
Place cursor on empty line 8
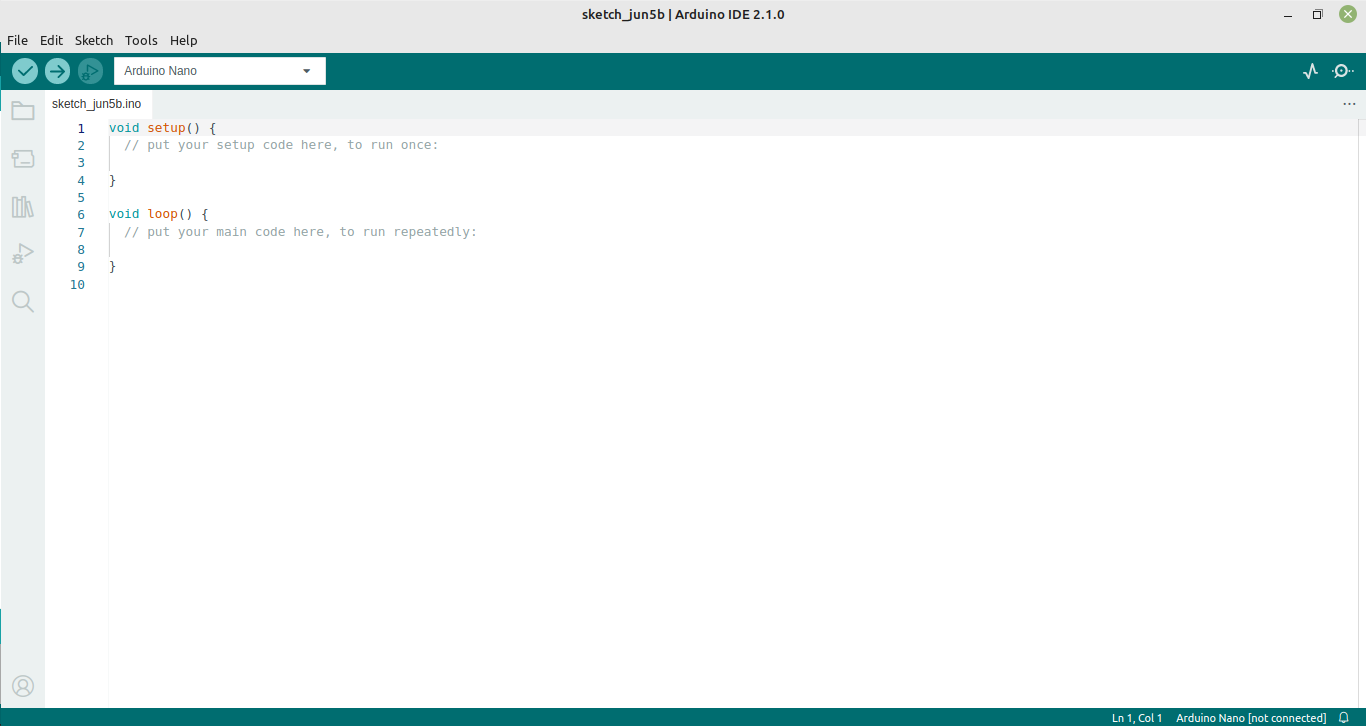735,250
